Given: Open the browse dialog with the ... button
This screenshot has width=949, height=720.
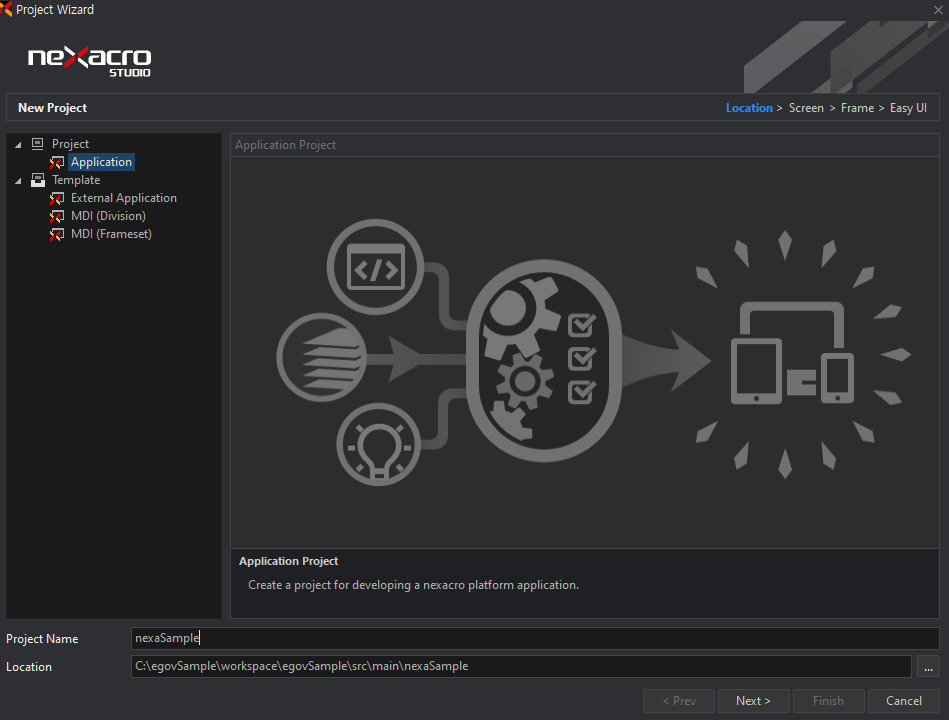Looking at the screenshot, I should 928,667.
